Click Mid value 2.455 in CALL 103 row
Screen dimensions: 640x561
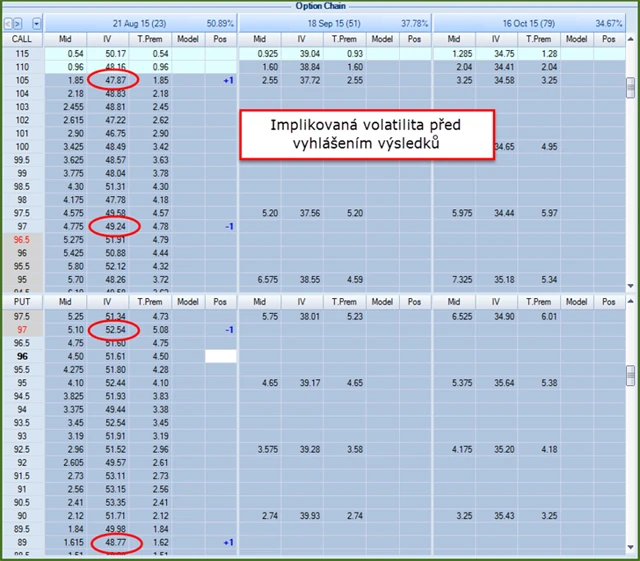click(73, 107)
